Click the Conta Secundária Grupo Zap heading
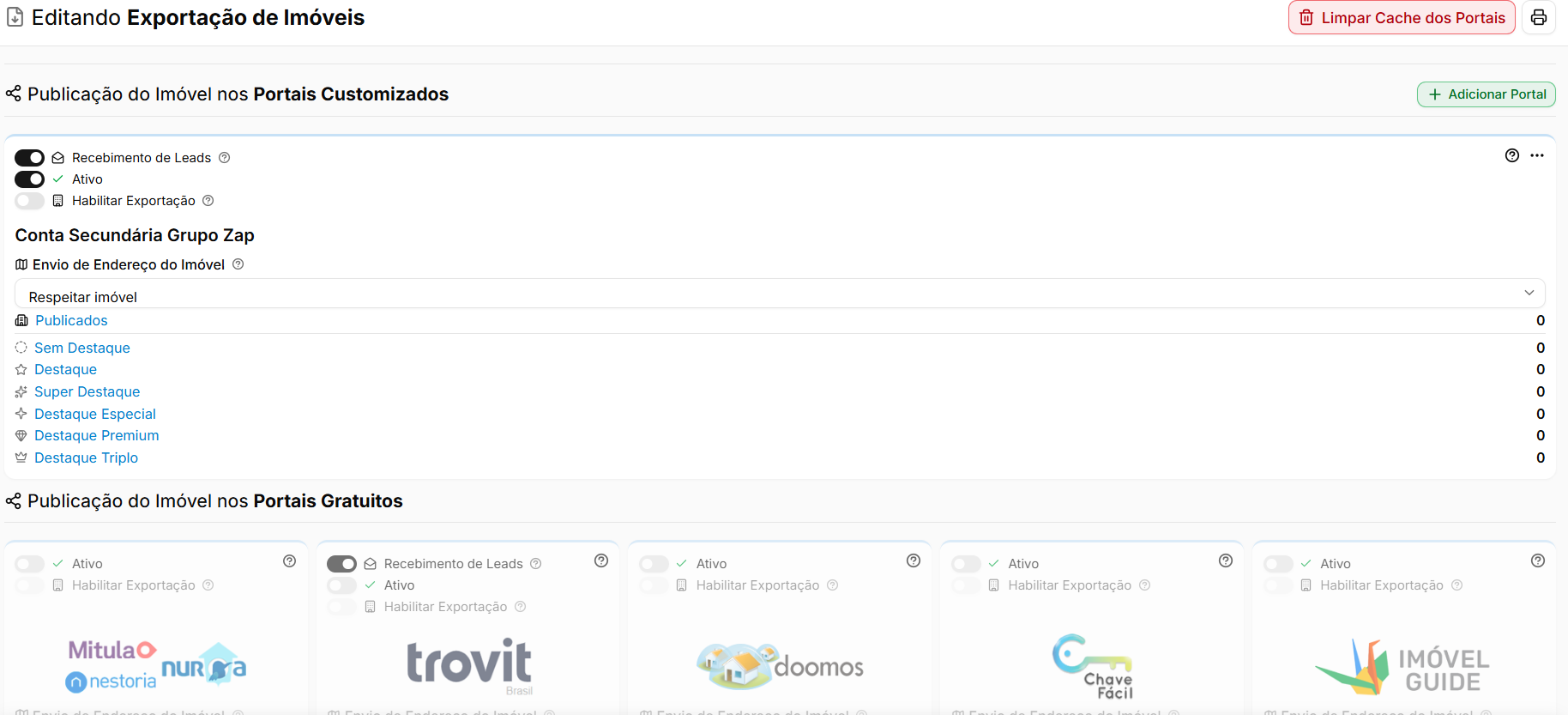Screen dimensions: 1568x715 point(135,235)
